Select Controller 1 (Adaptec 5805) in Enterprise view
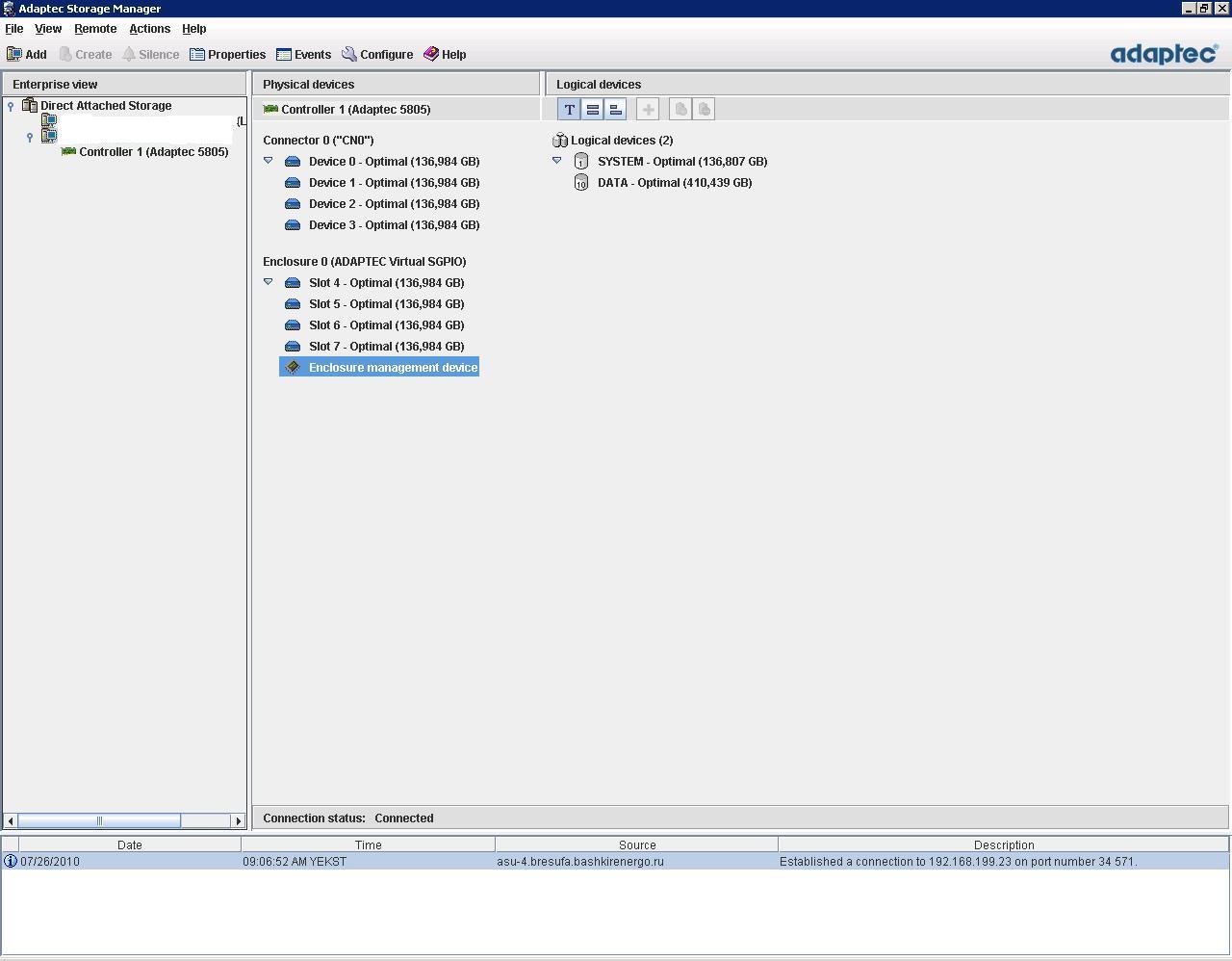This screenshot has width=1232, height=961. pyautogui.click(x=153, y=152)
